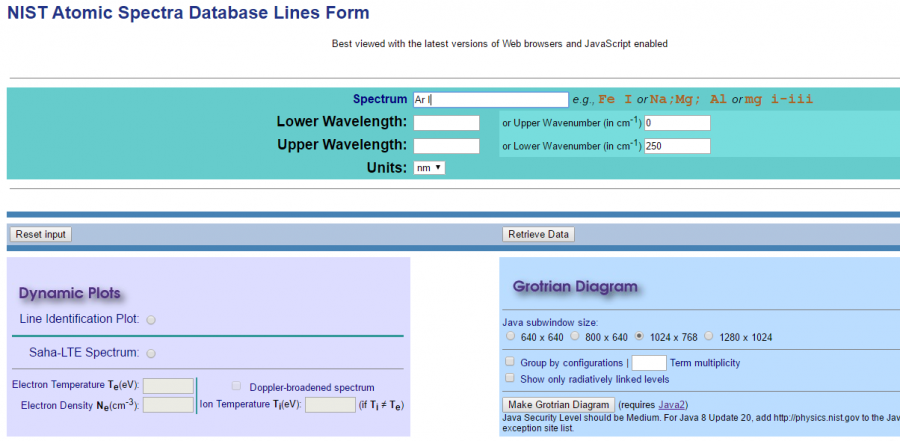Choose the 1280 x 1024 subwindow size
Viewport: 900px width, 441px height.
(709, 336)
